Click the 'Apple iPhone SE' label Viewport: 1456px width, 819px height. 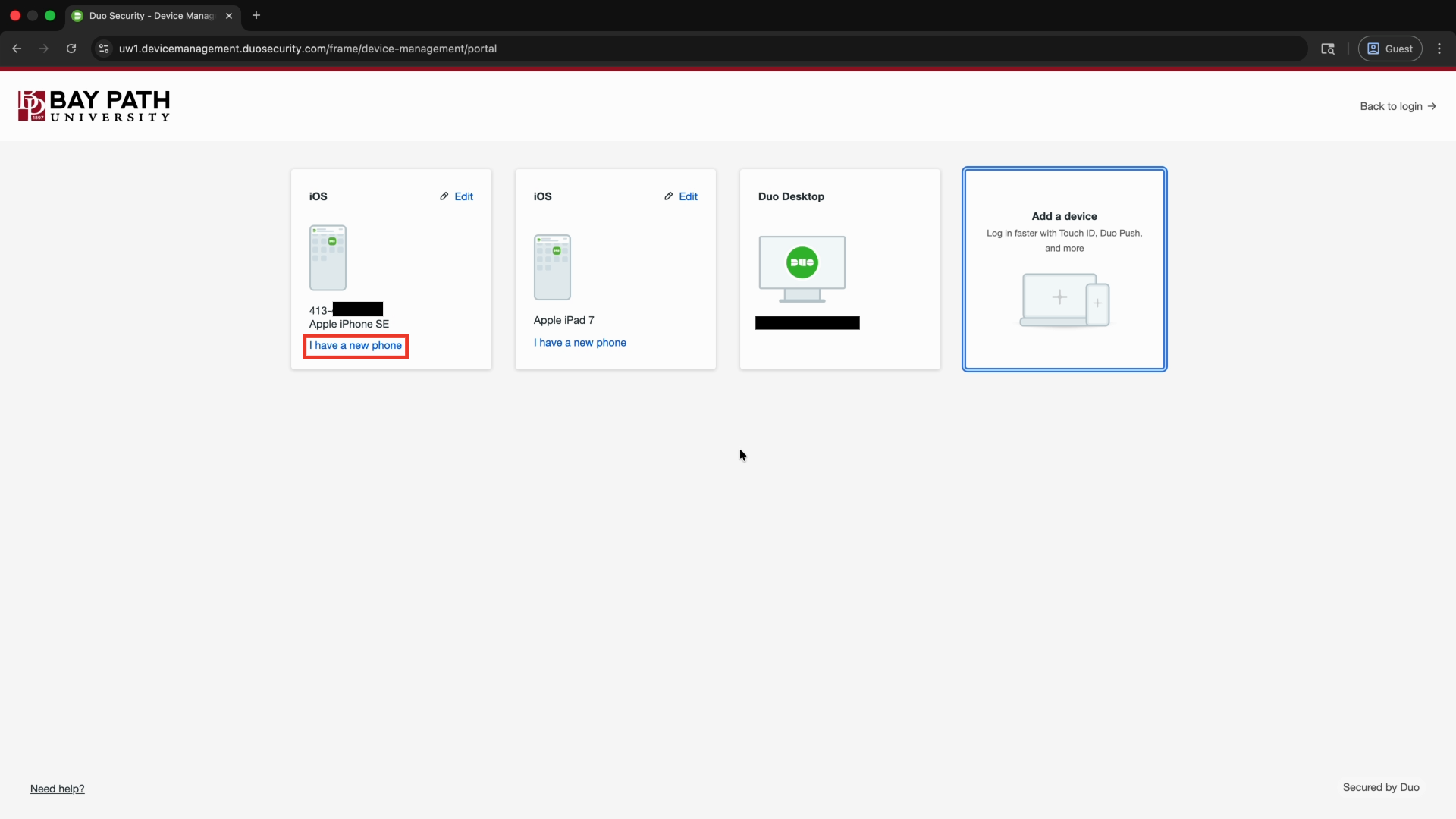[349, 324]
